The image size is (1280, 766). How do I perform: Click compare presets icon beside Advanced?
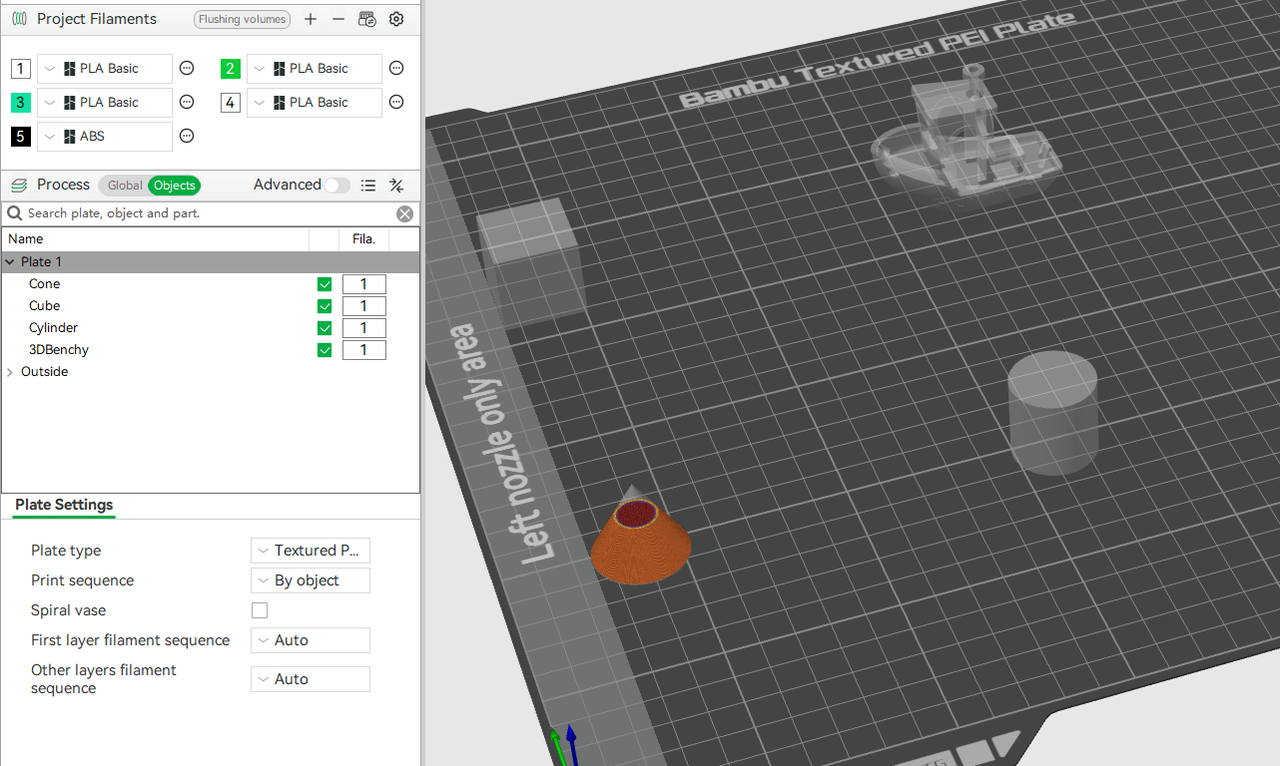[396, 185]
